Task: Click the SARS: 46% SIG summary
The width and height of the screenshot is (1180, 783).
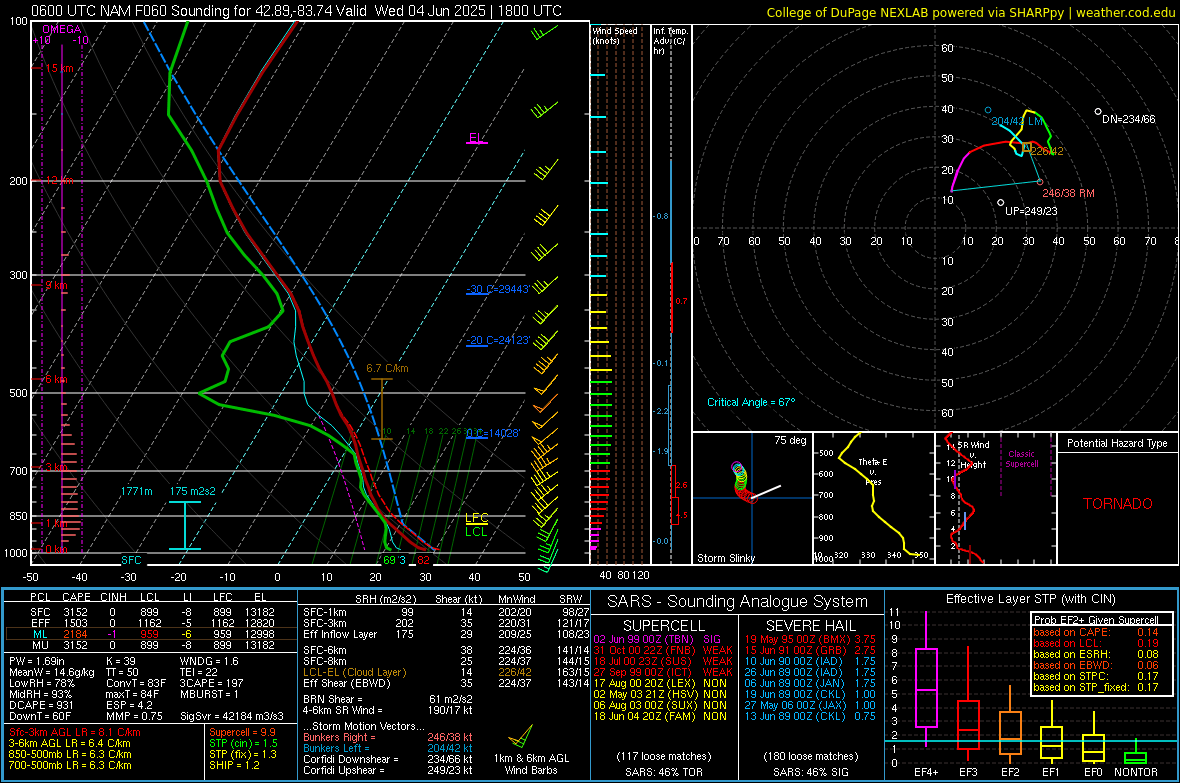Action: (810, 772)
